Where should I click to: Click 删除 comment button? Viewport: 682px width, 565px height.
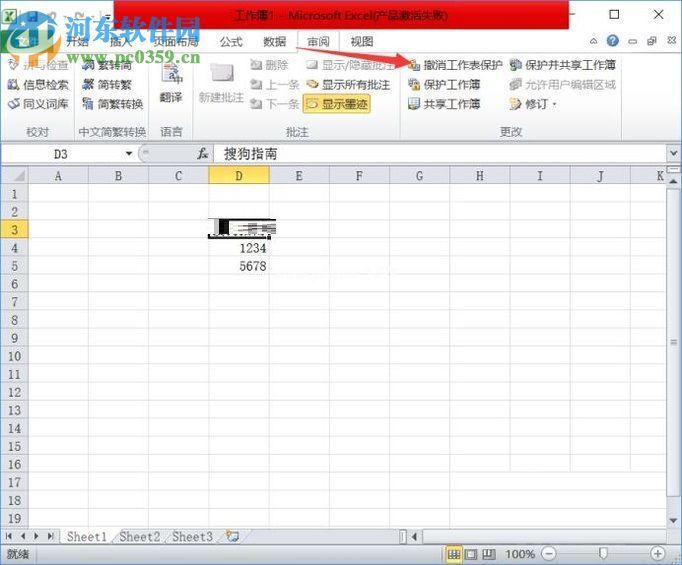point(269,65)
